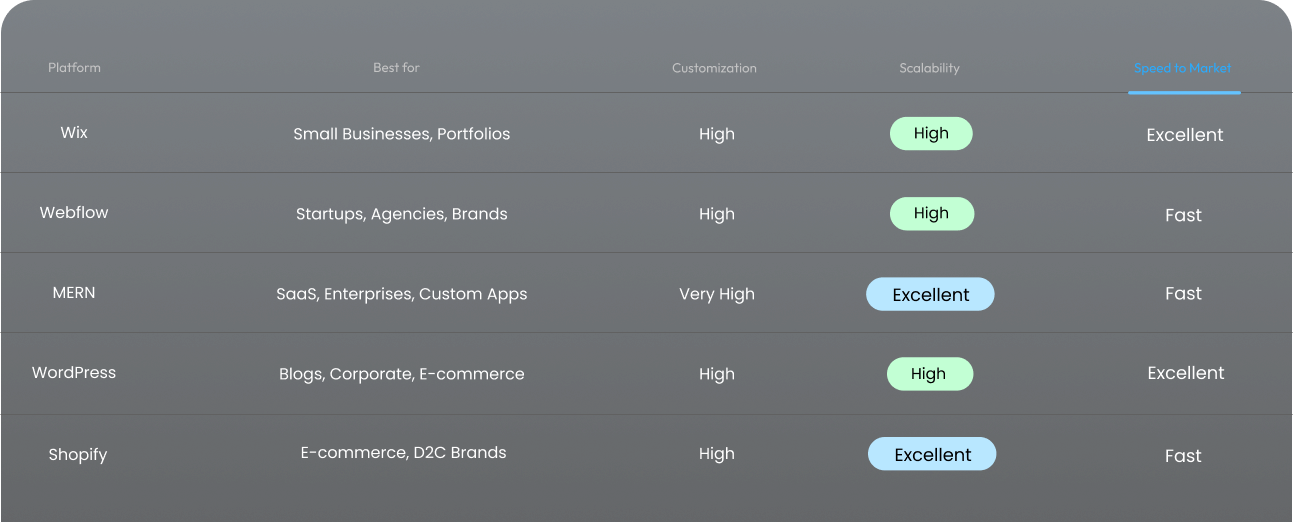Click Wix's High customization value
This screenshot has height=522, width=1293.
click(x=716, y=134)
